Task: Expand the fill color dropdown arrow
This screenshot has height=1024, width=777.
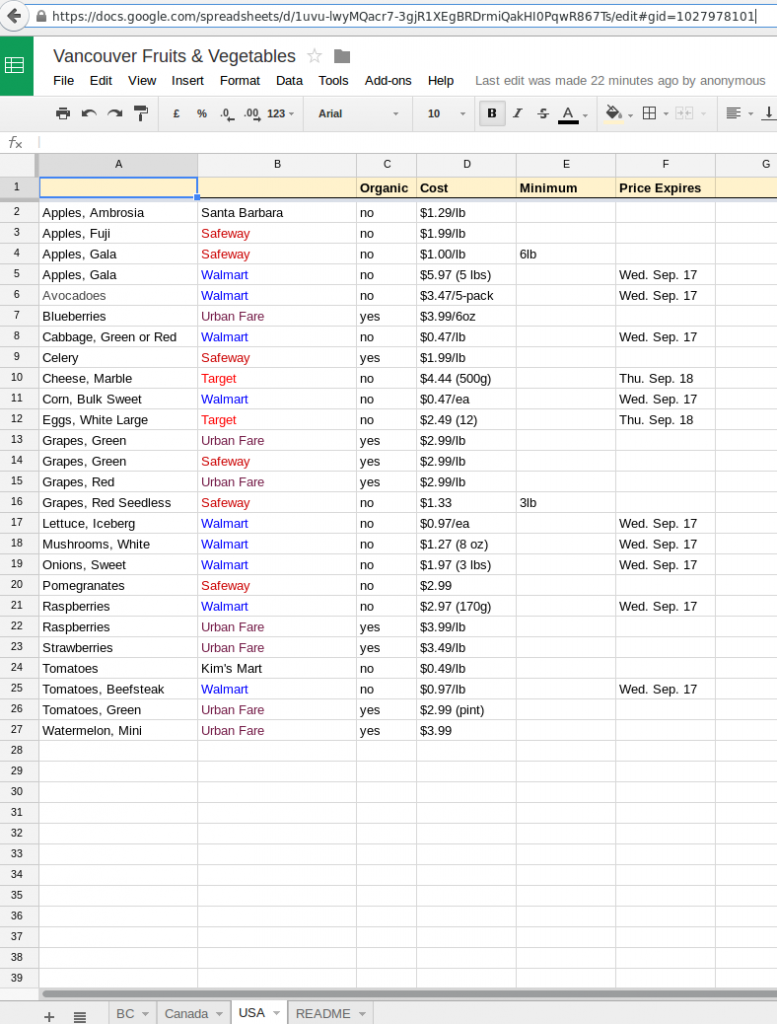Action: pos(630,115)
